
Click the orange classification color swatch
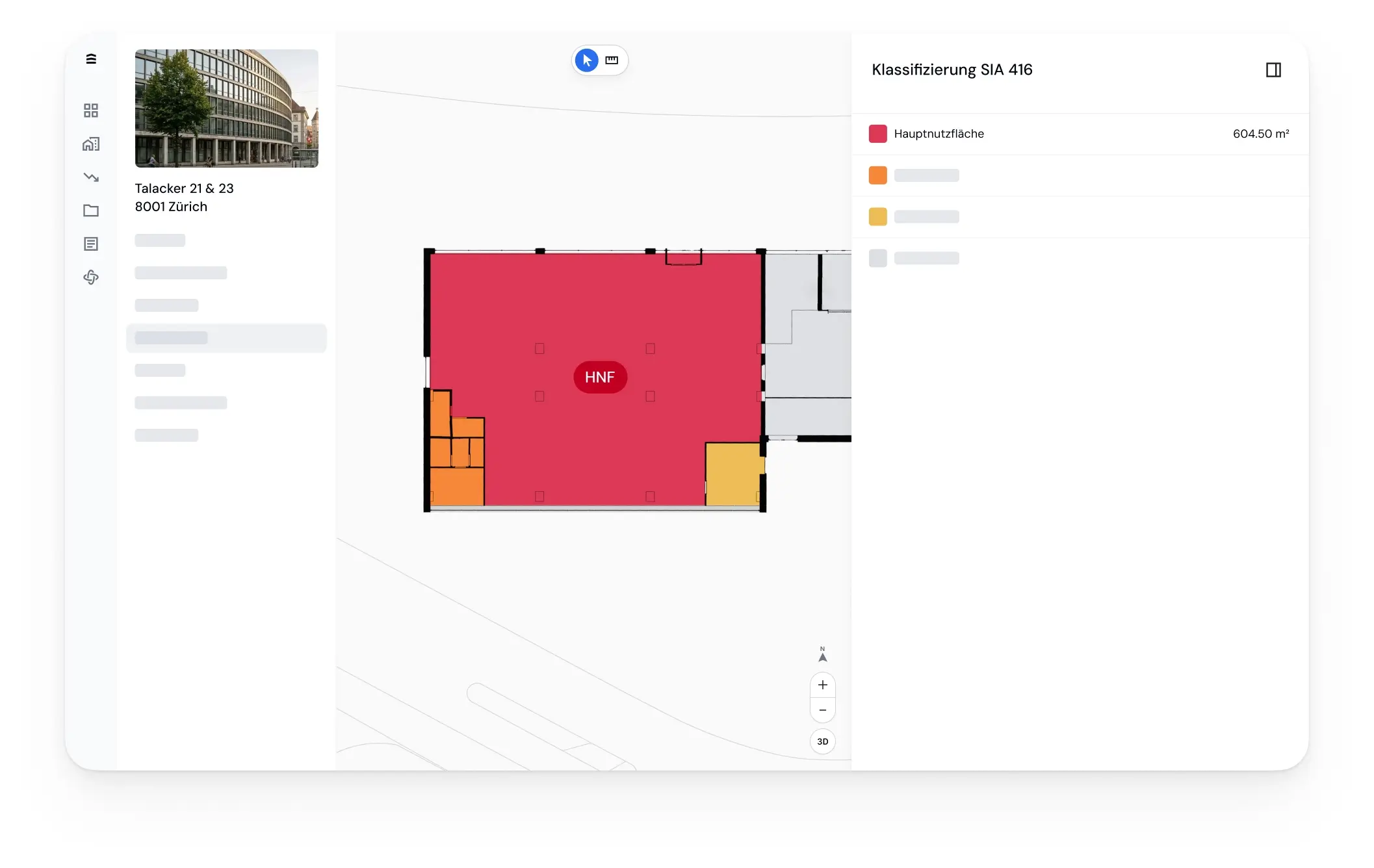[x=877, y=175]
